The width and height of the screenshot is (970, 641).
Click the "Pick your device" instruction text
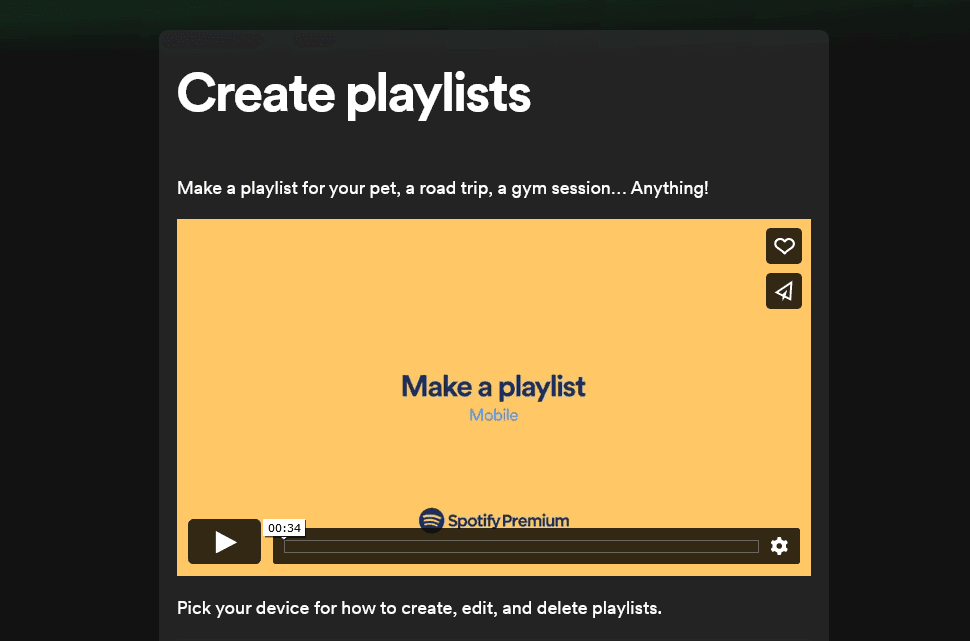tap(419, 607)
